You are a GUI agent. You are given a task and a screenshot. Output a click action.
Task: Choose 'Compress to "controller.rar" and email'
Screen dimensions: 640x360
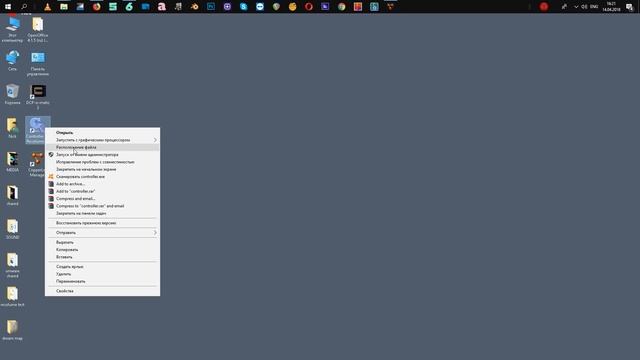pyautogui.click(x=102, y=206)
